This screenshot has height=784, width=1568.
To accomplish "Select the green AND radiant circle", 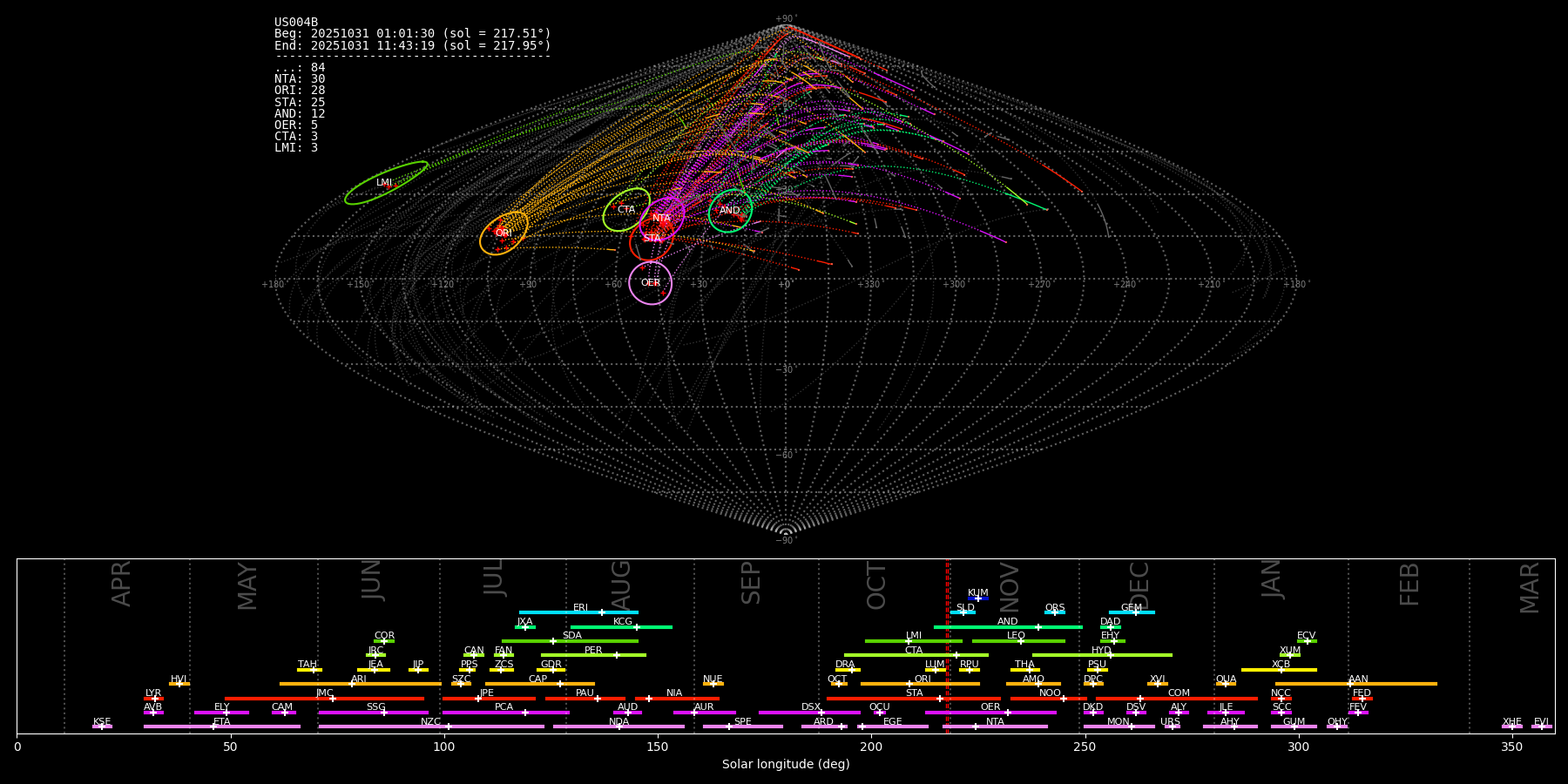I will click(x=730, y=210).
